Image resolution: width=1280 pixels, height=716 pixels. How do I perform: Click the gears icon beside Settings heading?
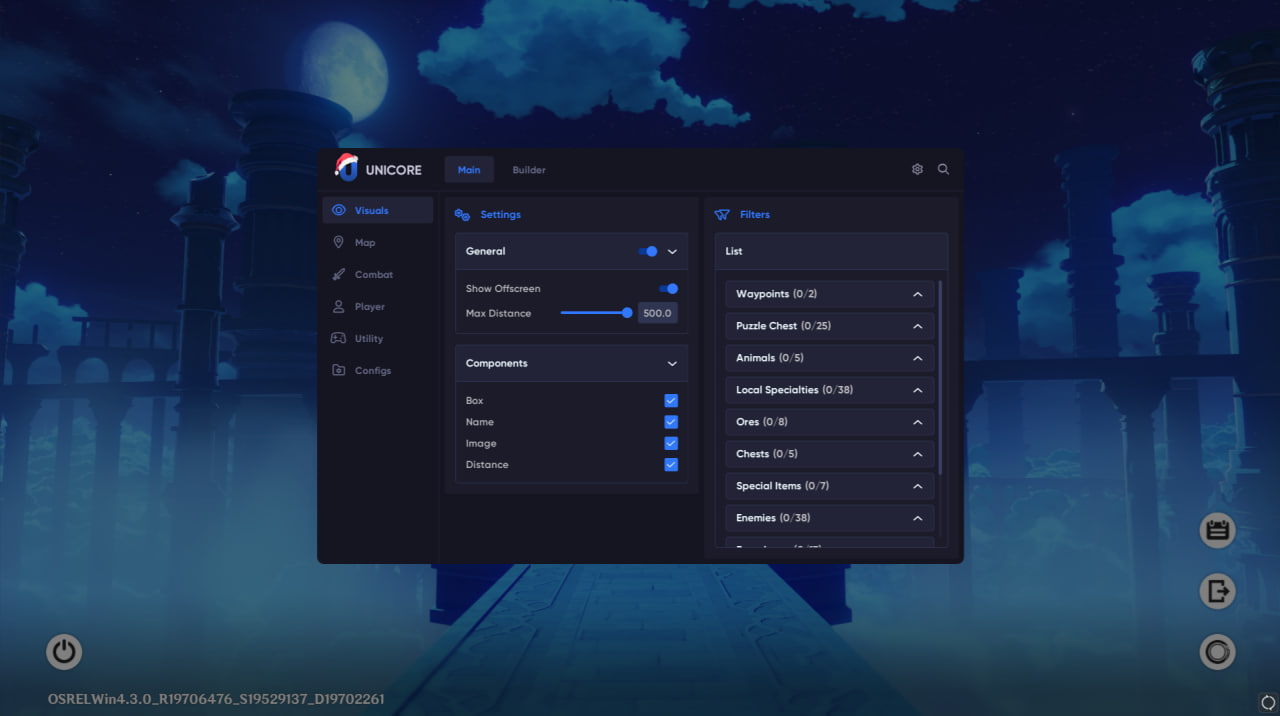[462, 215]
